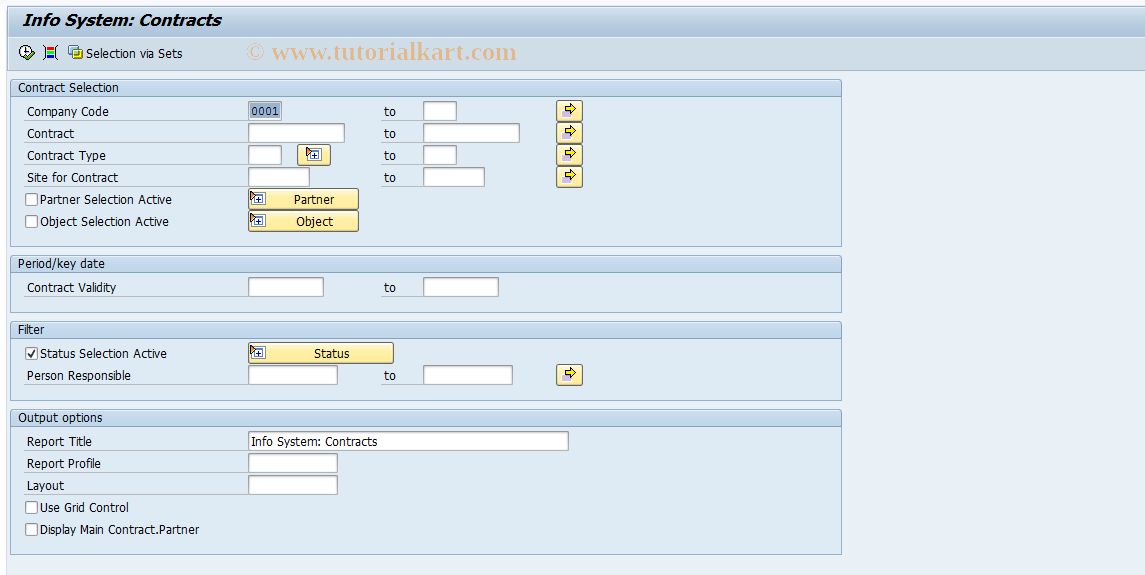Click the Site for Contract to field

tap(453, 177)
